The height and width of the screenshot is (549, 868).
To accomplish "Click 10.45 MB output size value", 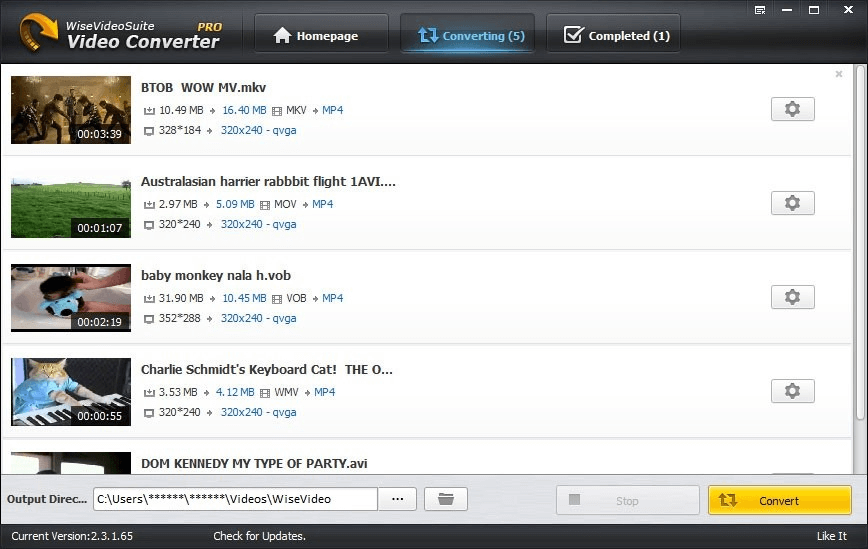I will [244, 298].
